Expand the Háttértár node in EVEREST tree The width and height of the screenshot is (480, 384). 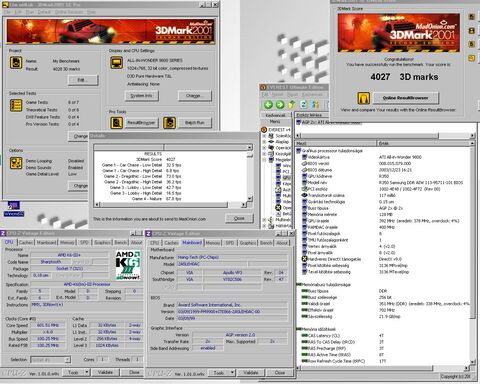(x=264, y=226)
